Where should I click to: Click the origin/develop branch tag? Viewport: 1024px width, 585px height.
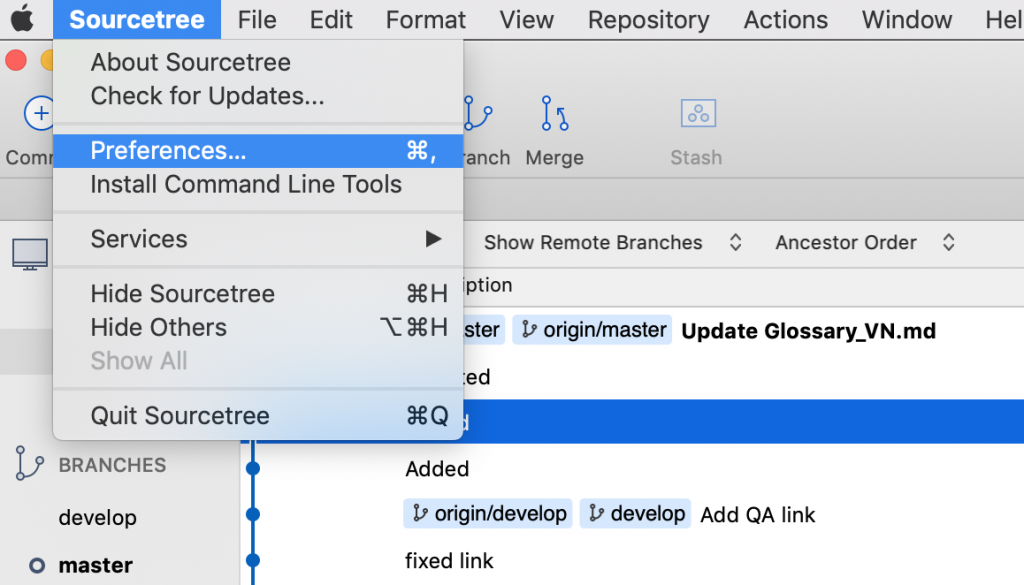(x=488, y=514)
